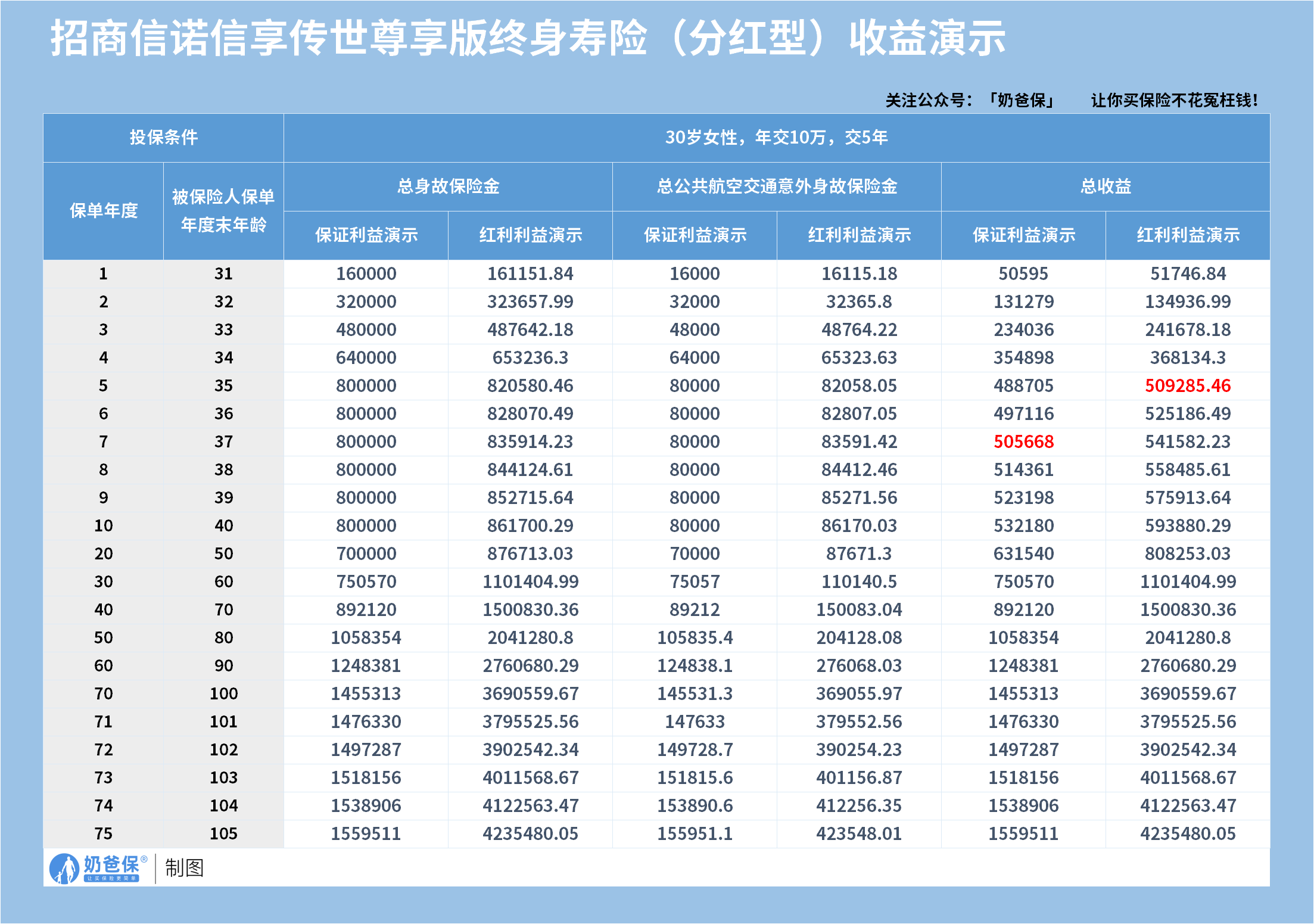
Task: Click the red value 505668
Action: (x=1023, y=441)
